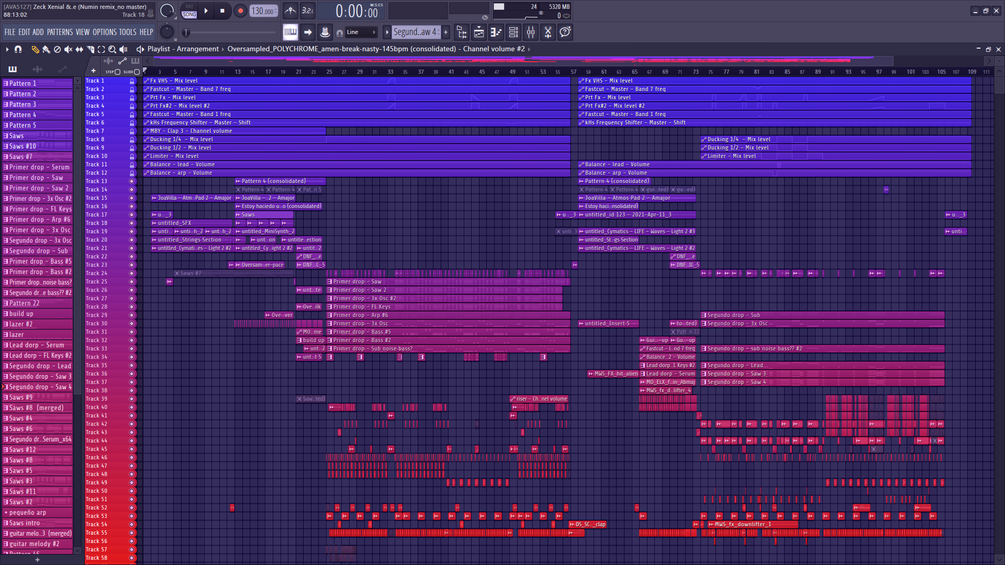
Task: Add new pattern with plus next to pattern name
Action: point(445,32)
